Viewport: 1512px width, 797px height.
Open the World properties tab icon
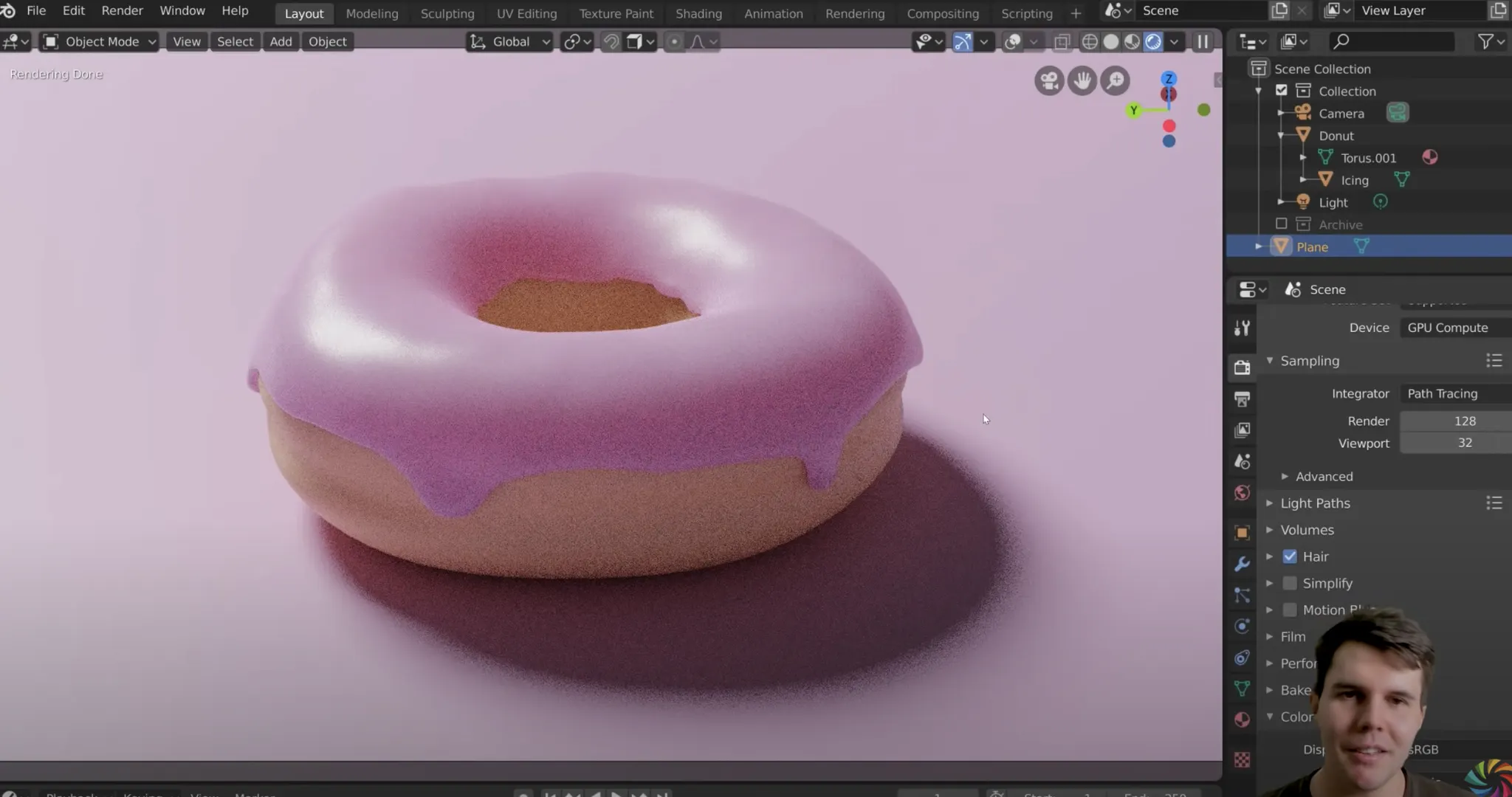coord(1242,493)
